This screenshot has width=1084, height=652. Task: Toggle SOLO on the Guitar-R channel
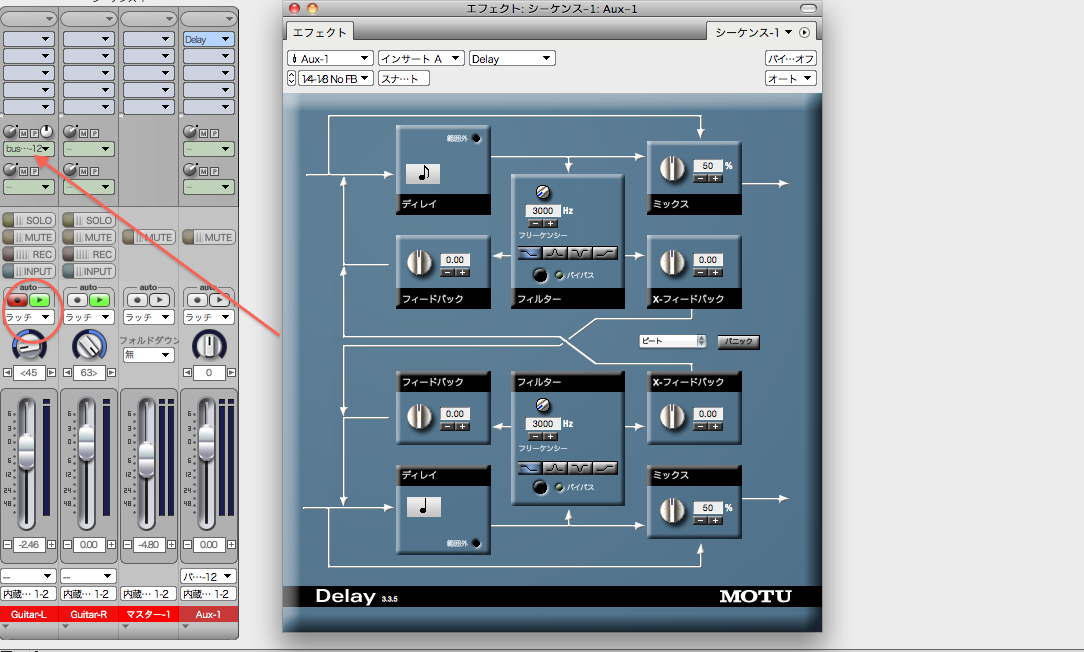coord(88,220)
